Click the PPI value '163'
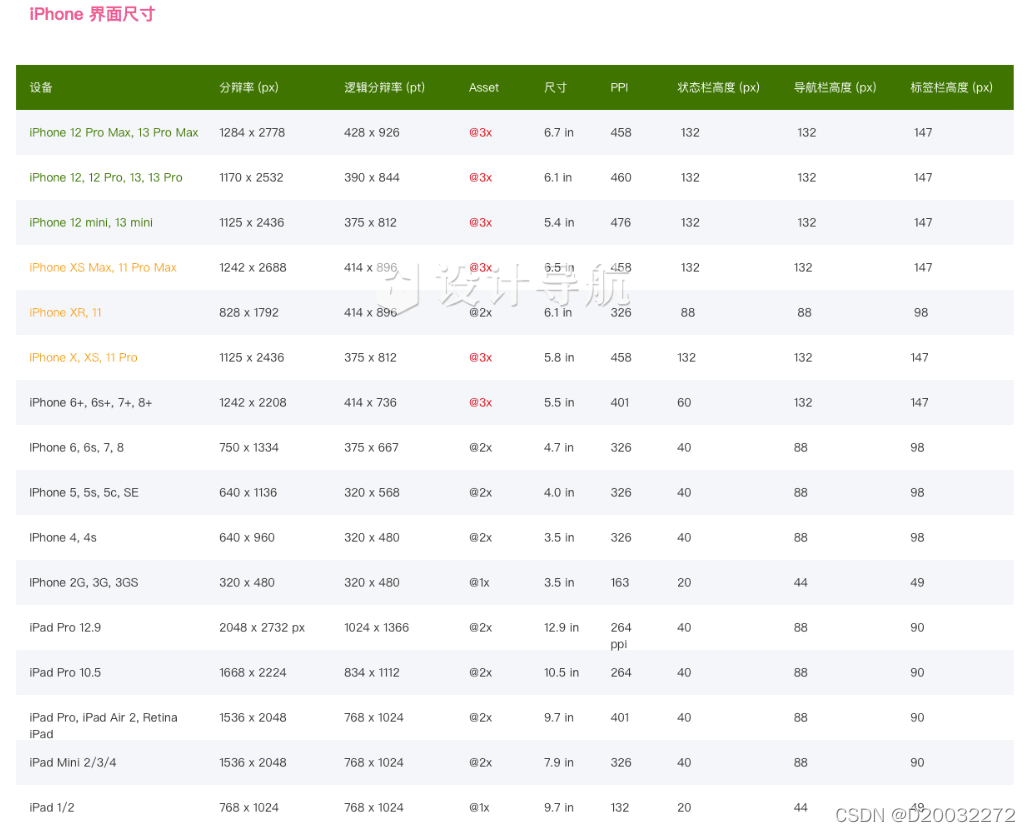Screen dimensions: 1030x832 click(619, 582)
